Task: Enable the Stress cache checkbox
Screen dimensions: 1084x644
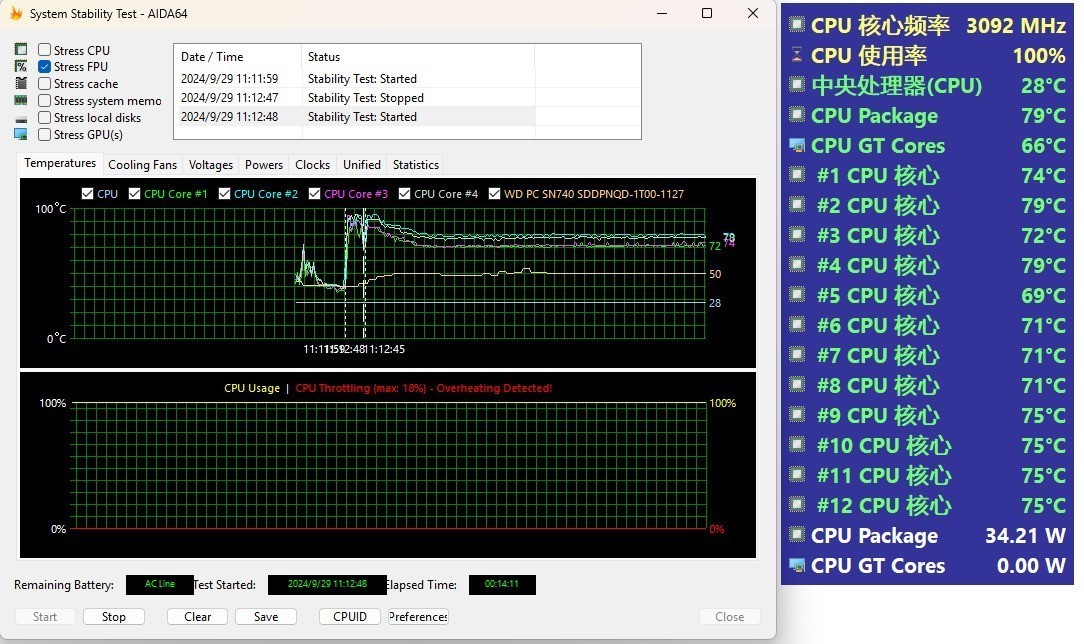Action: [44, 84]
